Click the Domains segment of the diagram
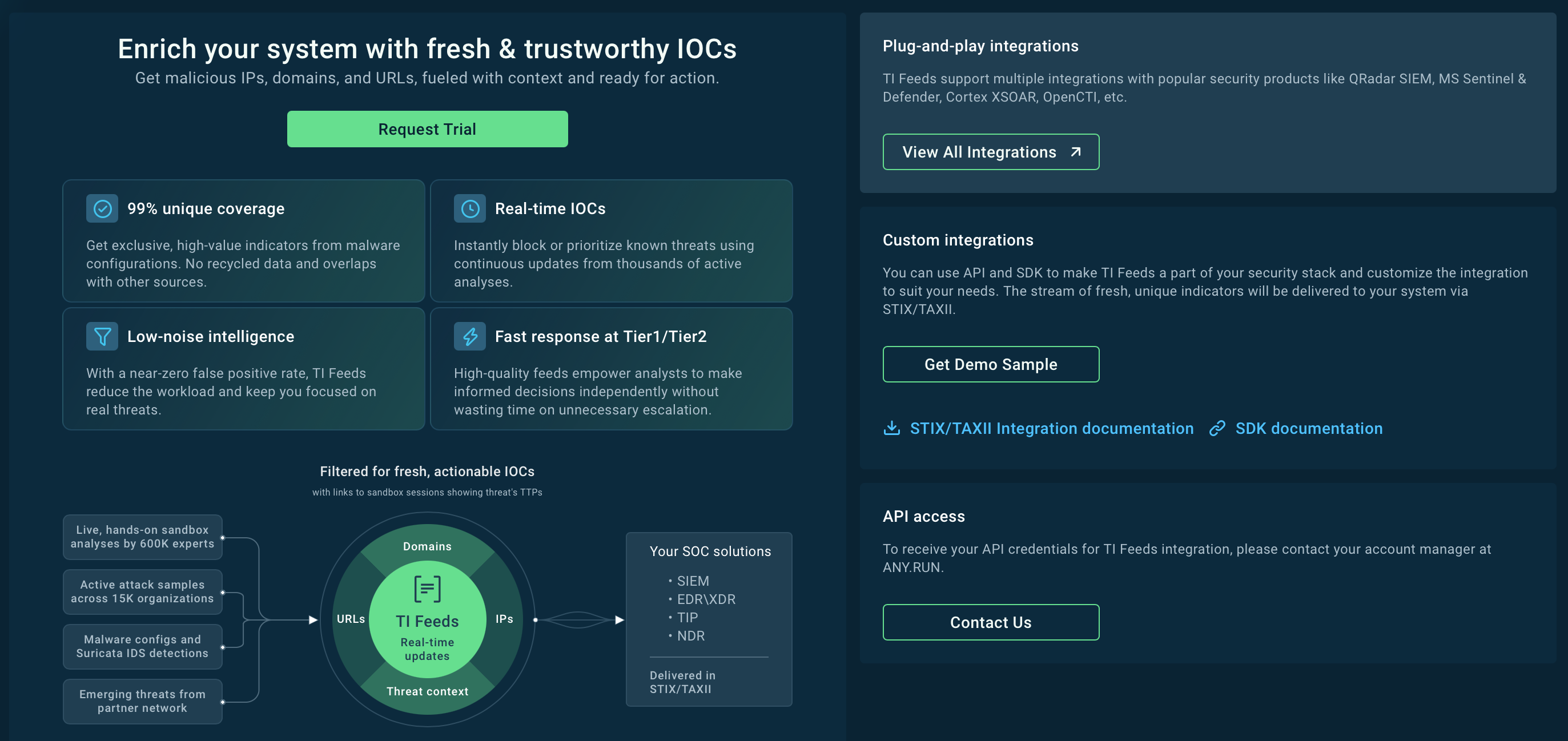The image size is (1568, 741). click(x=427, y=546)
